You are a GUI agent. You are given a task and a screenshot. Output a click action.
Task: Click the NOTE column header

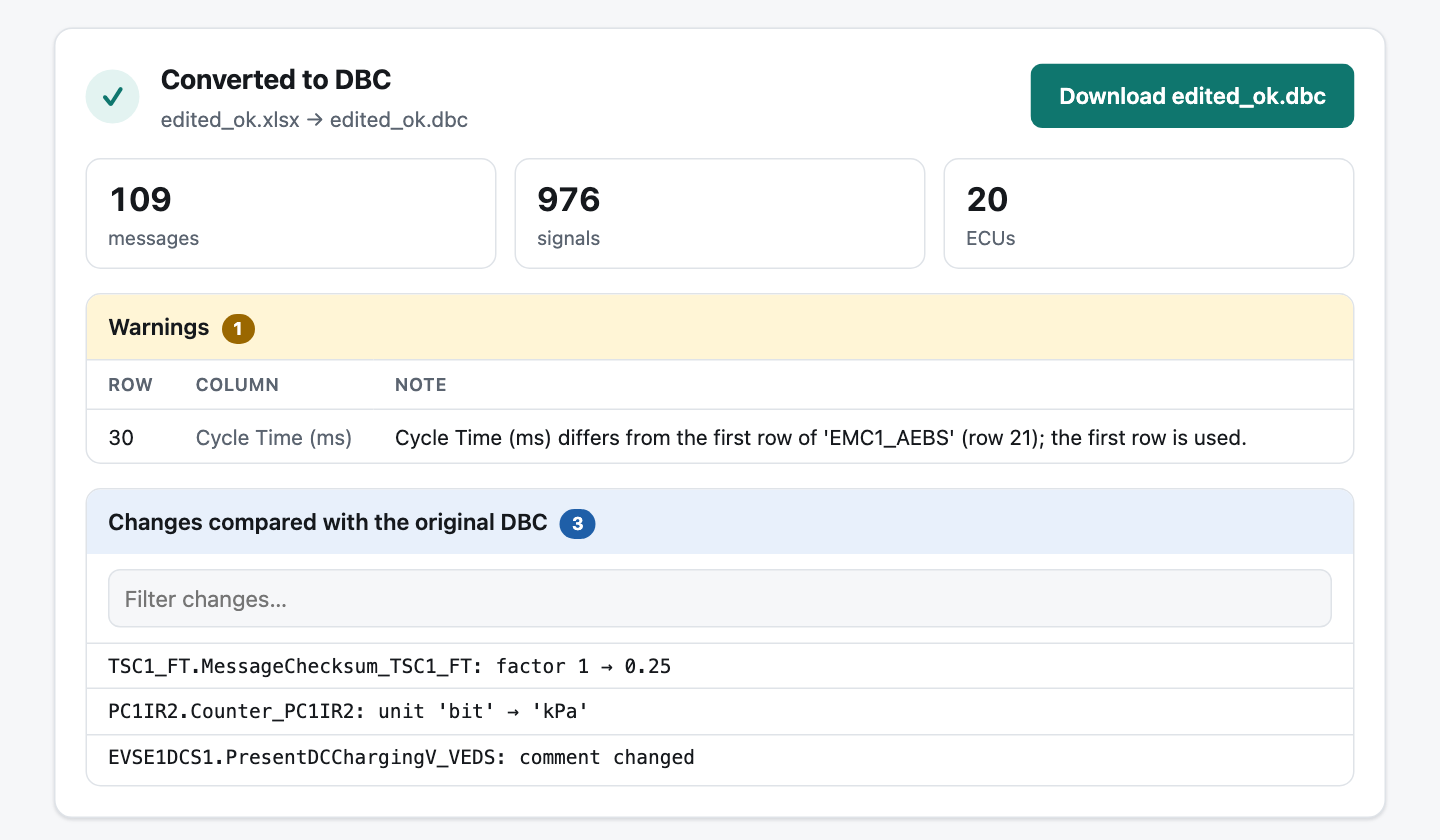coord(421,385)
